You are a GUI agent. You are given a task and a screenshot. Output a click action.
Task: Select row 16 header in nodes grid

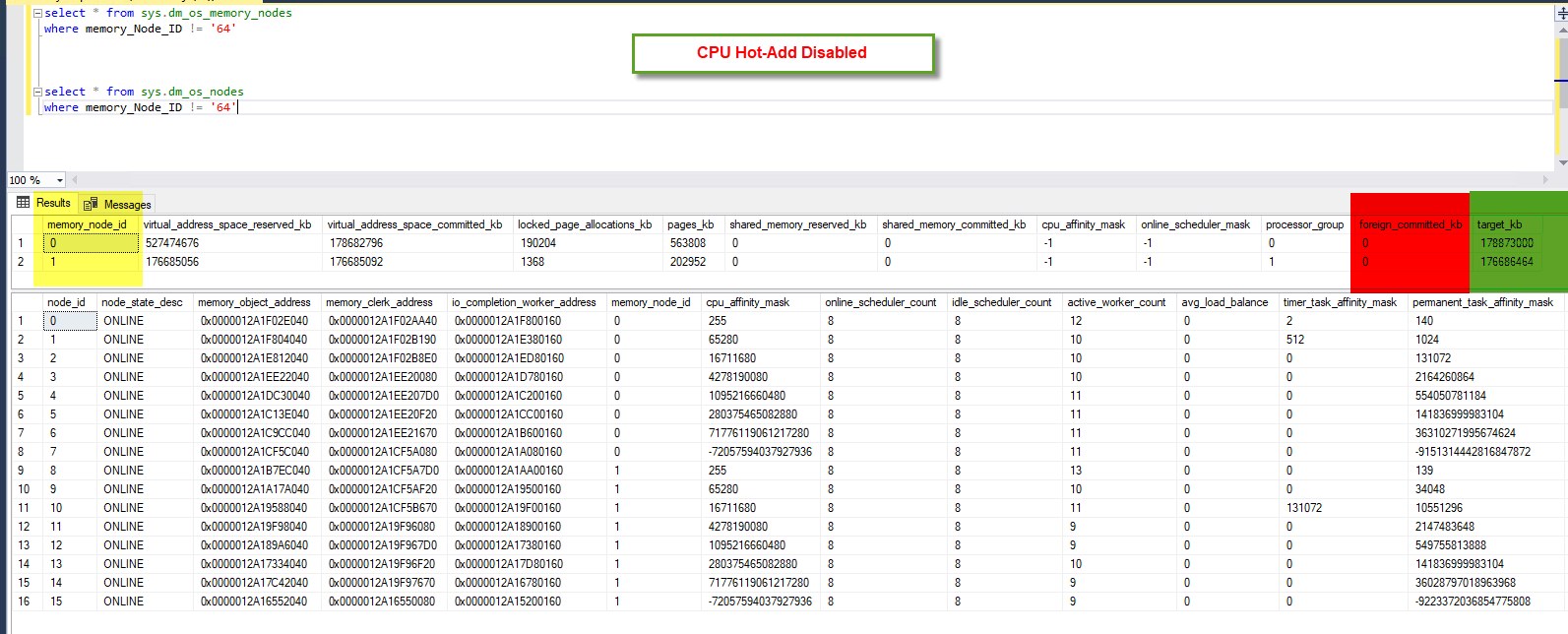24,602
